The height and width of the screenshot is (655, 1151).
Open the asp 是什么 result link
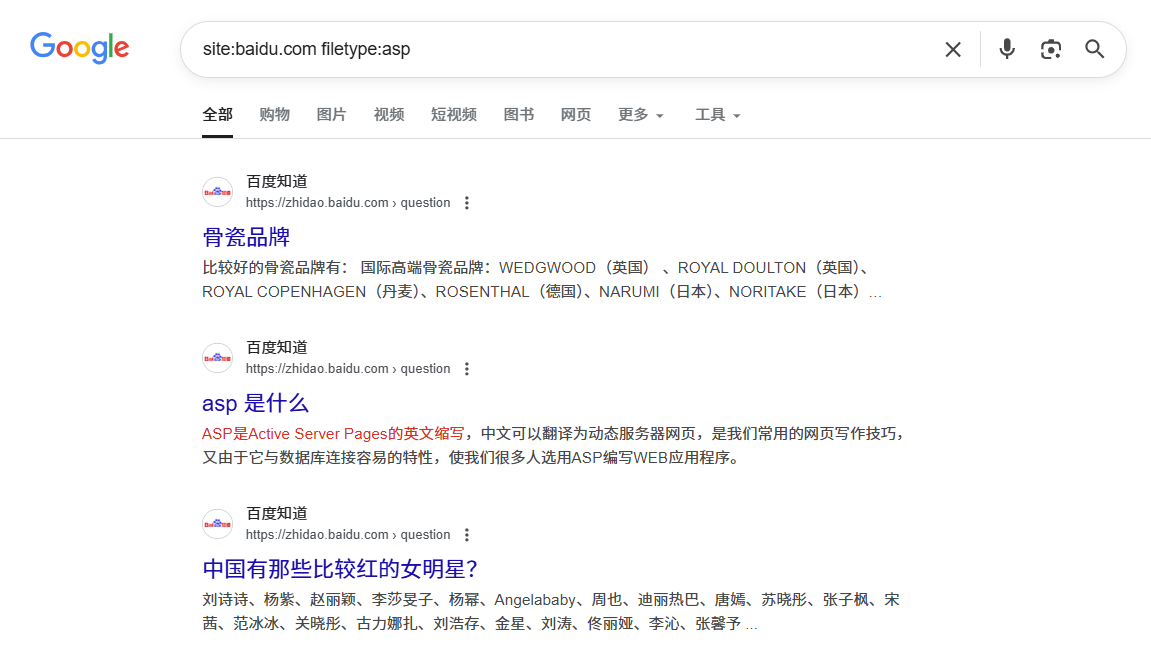[255, 403]
